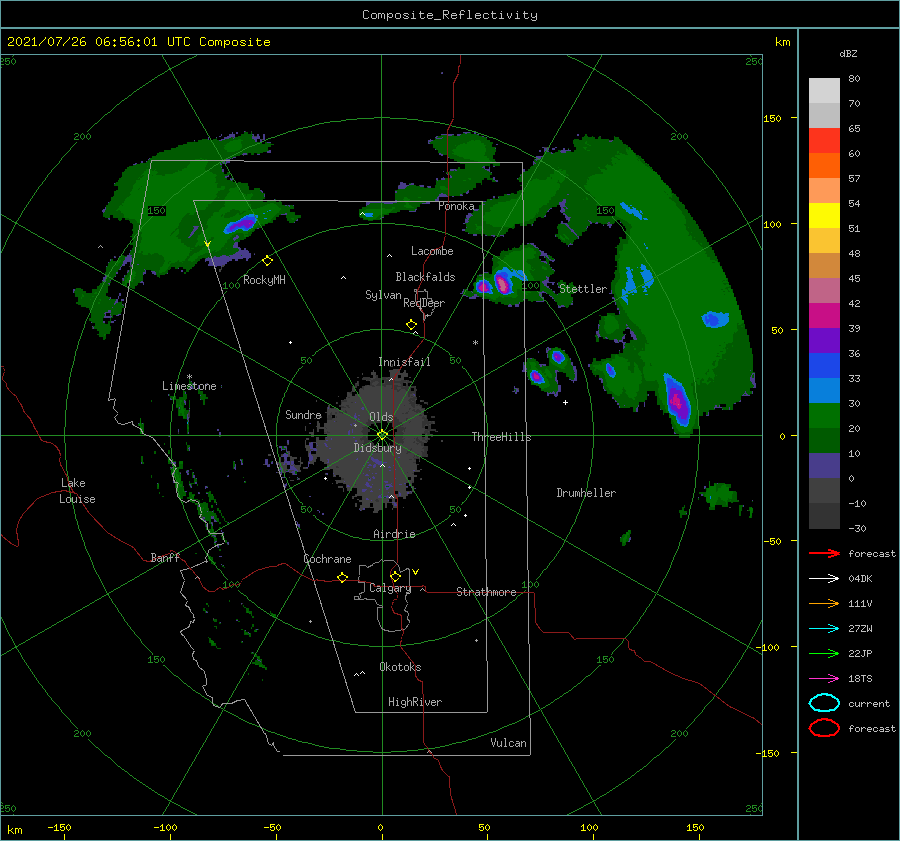Image resolution: width=900 pixels, height=841 pixels.
Task: Click the Stettler label
Action: coord(583,289)
